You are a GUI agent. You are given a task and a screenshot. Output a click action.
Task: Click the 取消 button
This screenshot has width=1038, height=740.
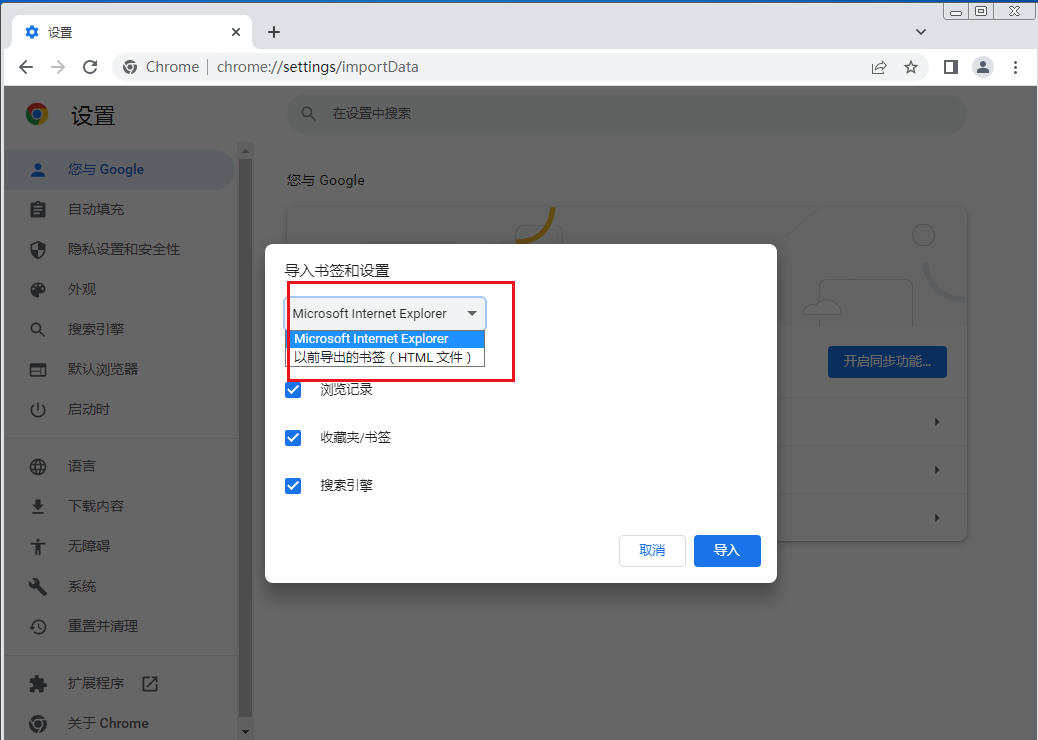(x=652, y=551)
